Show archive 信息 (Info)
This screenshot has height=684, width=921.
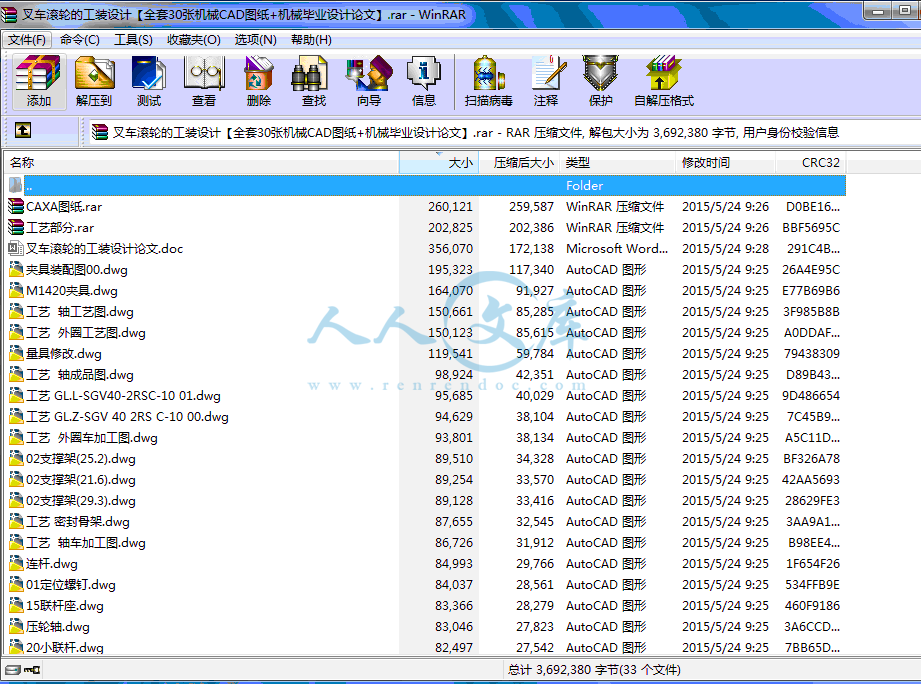point(423,81)
